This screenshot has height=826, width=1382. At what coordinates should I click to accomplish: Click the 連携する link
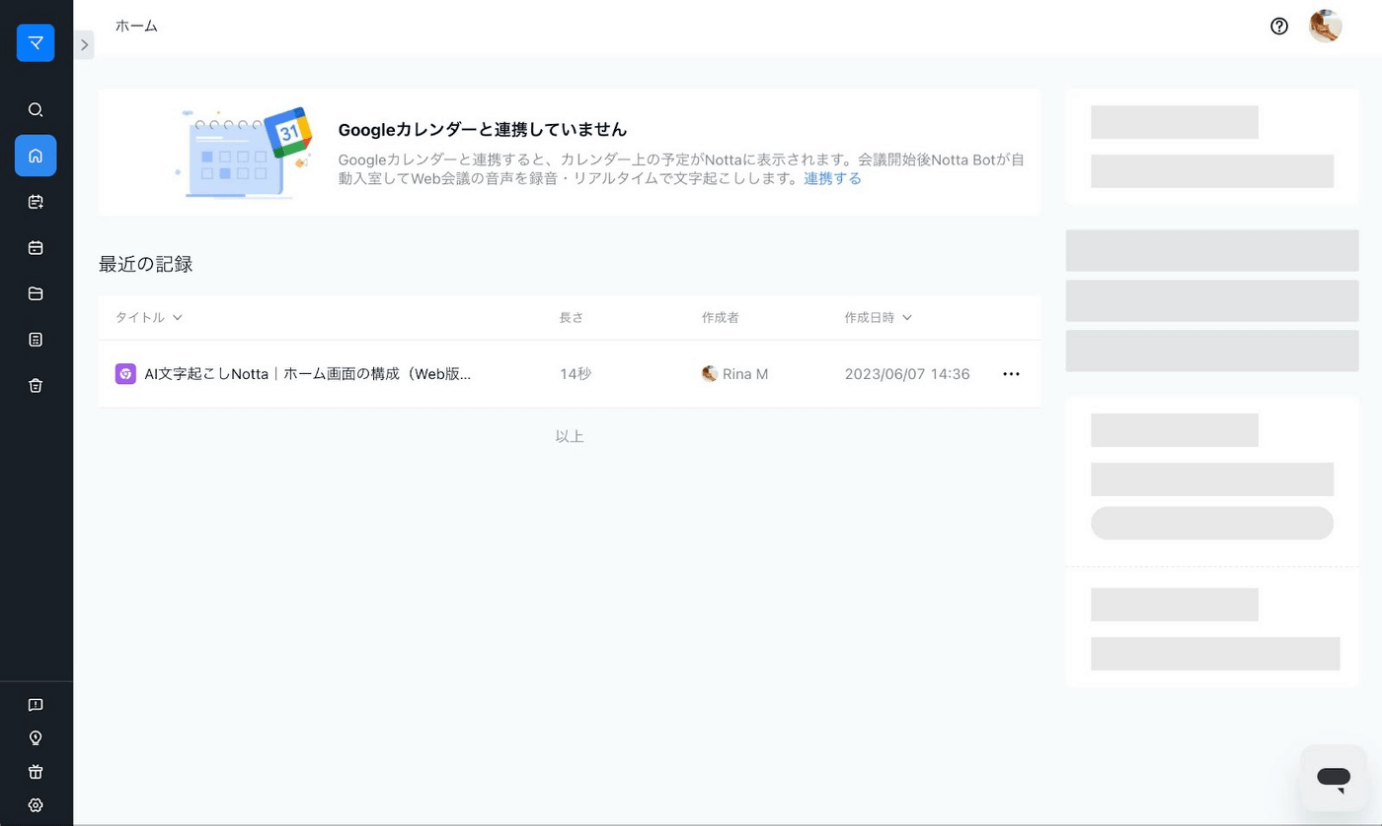coord(832,179)
